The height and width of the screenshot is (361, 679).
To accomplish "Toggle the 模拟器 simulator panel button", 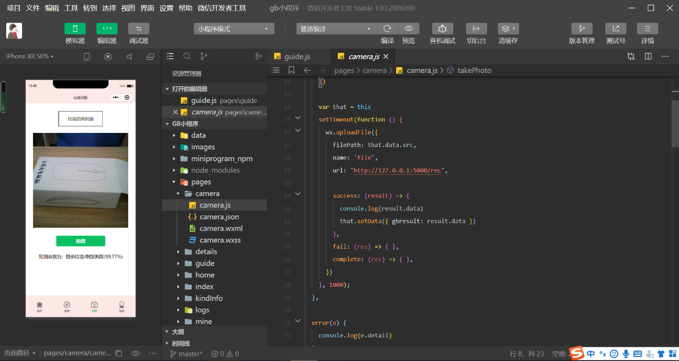I will pos(75,29).
